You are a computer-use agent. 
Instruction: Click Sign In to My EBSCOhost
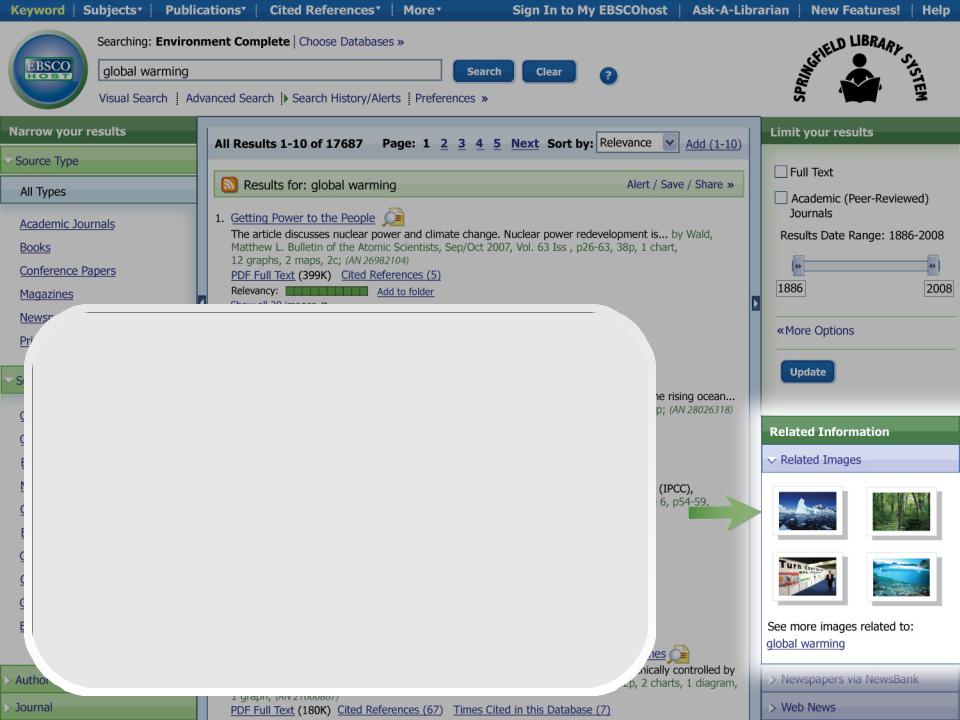[x=590, y=10]
